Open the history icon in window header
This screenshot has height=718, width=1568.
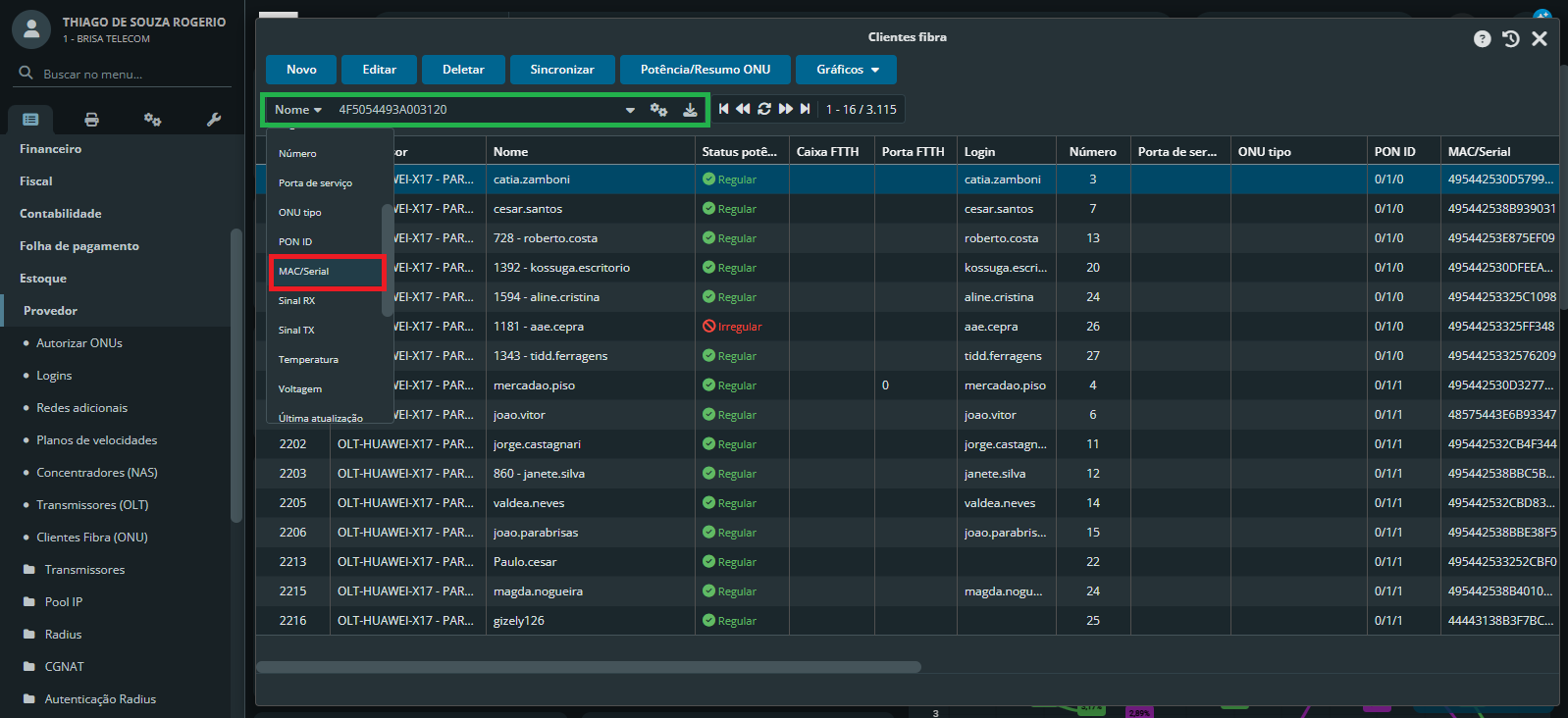tap(1511, 38)
